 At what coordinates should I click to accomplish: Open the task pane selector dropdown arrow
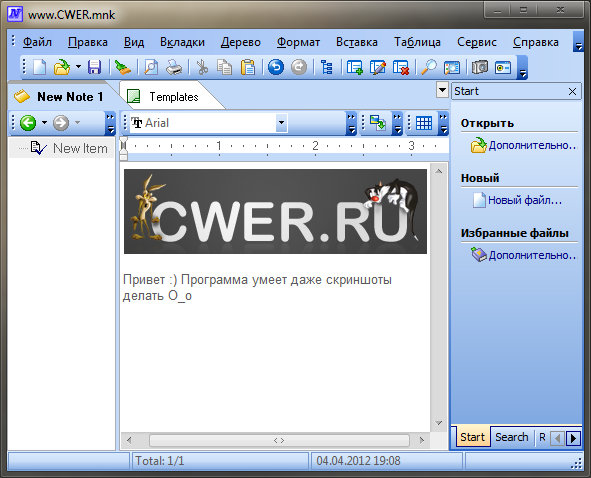point(442,90)
